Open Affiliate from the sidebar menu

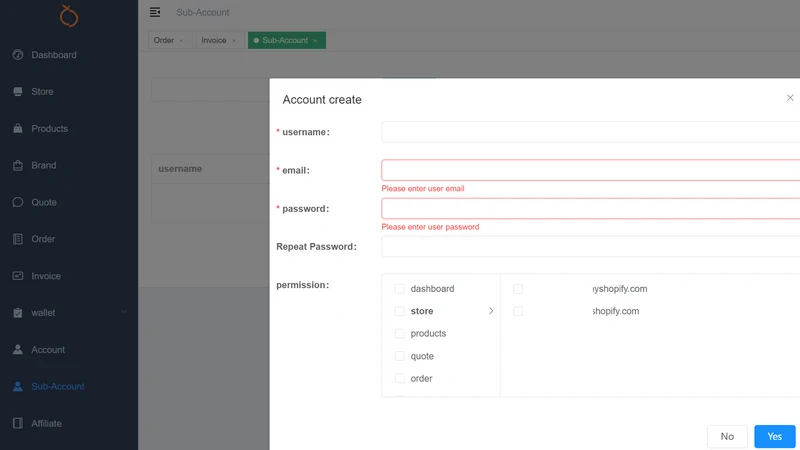(46, 423)
